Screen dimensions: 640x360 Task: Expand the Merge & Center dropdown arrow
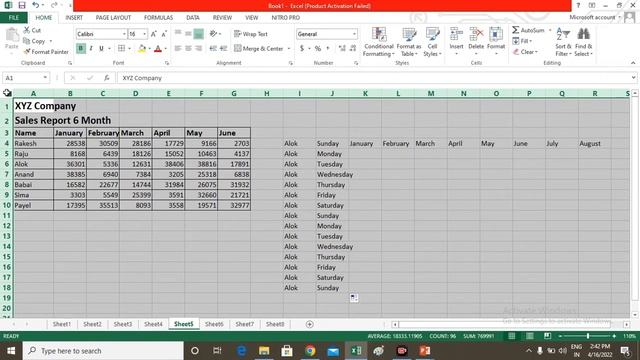coord(289,49)
